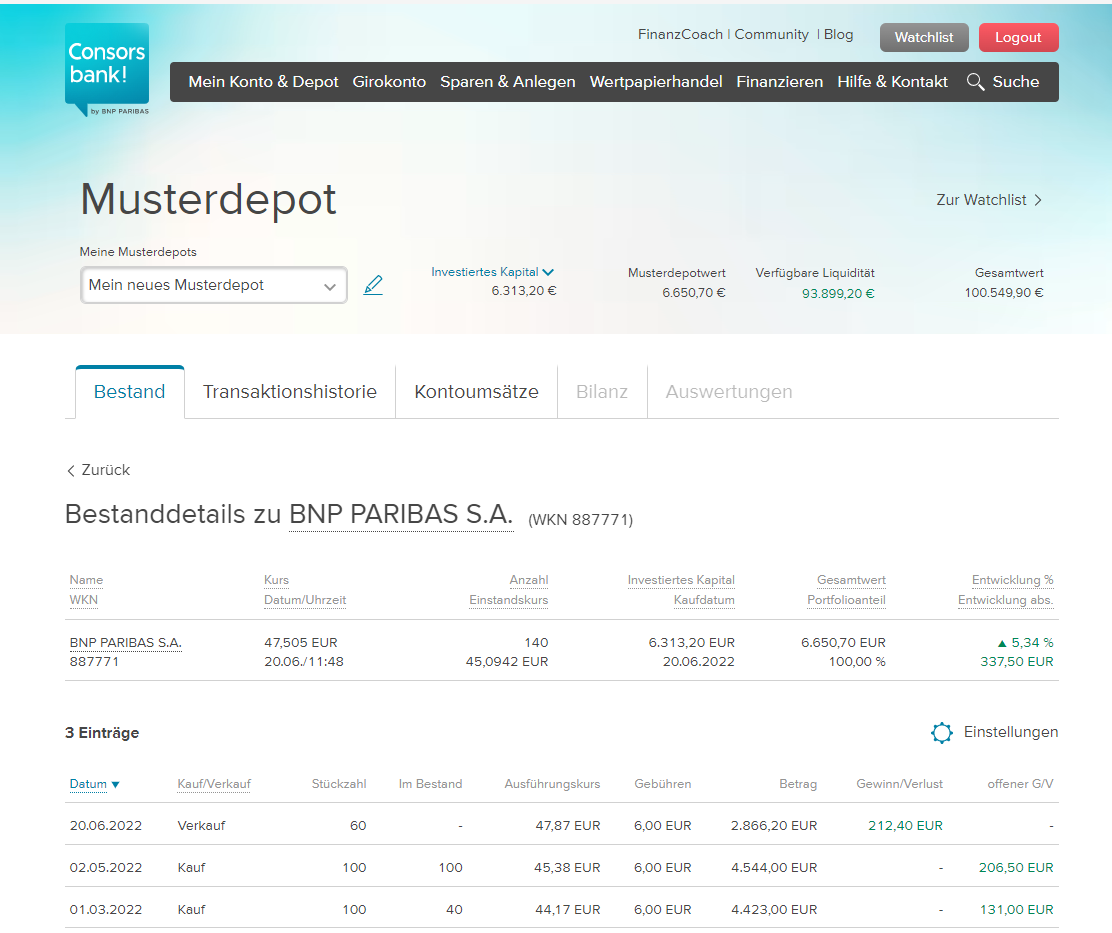Click the Datum sort arrow
The width and height of the screenshot is (1112, 933).
pyautogui.click(x=116, y=785)
